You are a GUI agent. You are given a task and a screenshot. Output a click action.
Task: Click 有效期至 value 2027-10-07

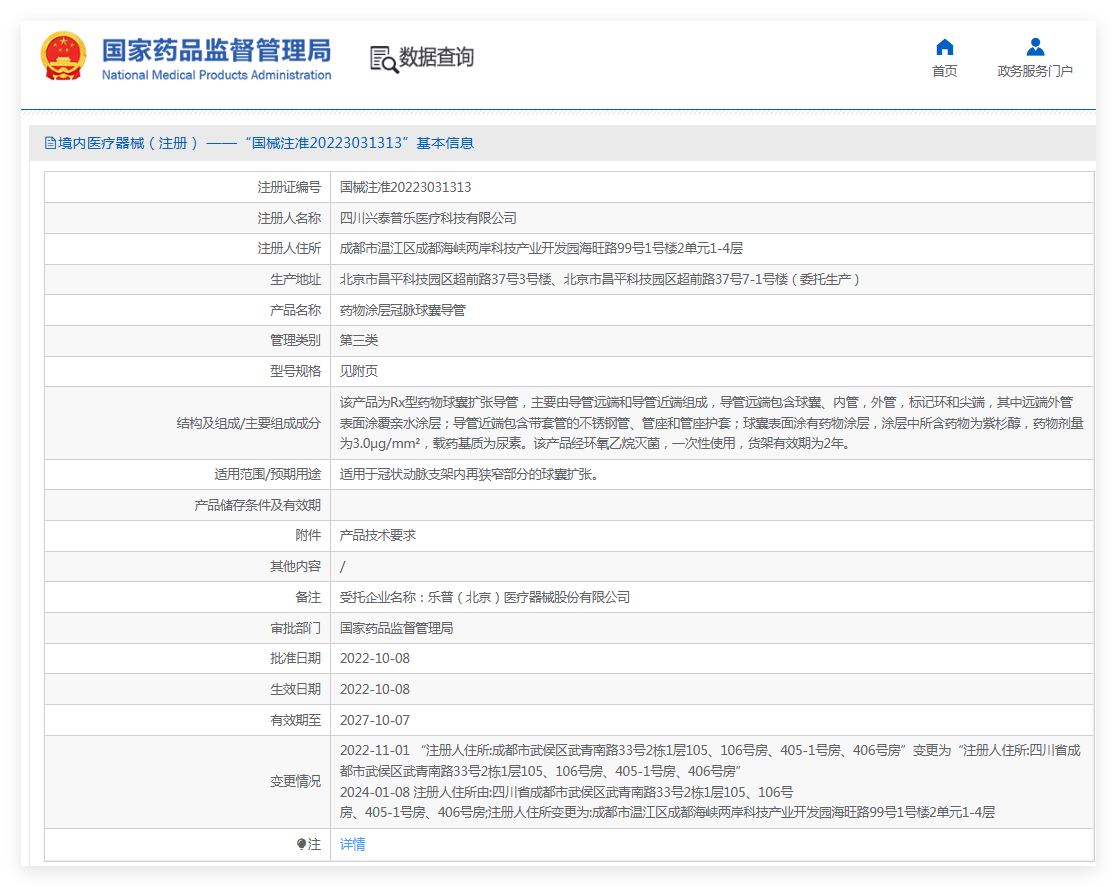375,720
